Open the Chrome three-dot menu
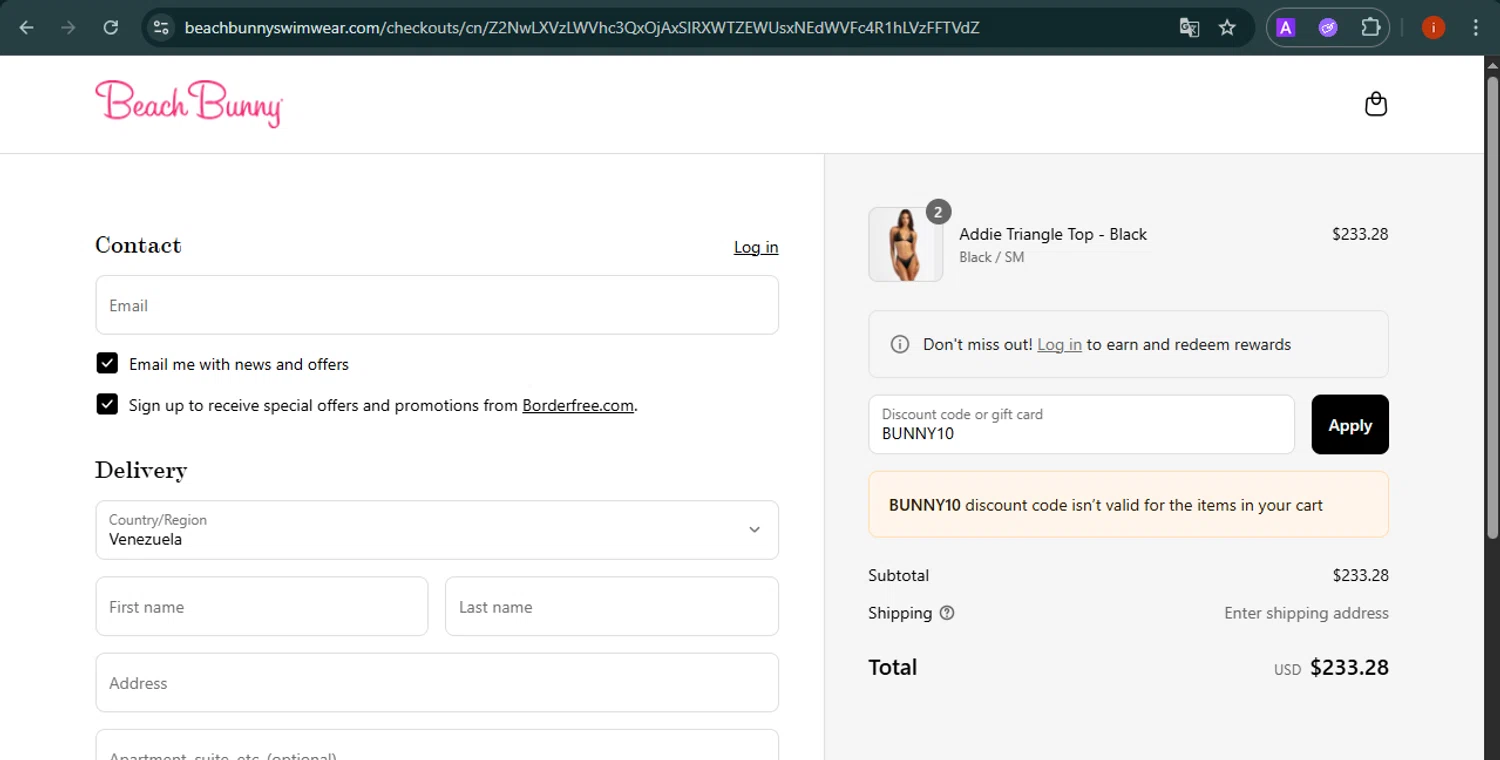The width and height of the screenshot is (1500, 760). click(x=1476, y=28)
